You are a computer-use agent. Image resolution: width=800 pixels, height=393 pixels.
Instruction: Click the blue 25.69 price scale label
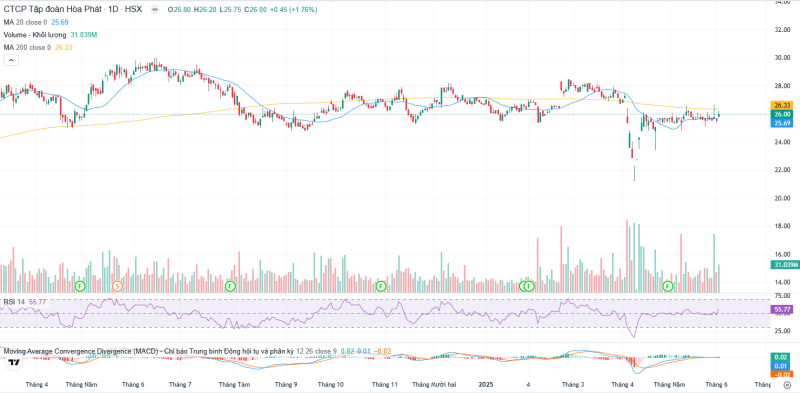(x=782, y=123)
